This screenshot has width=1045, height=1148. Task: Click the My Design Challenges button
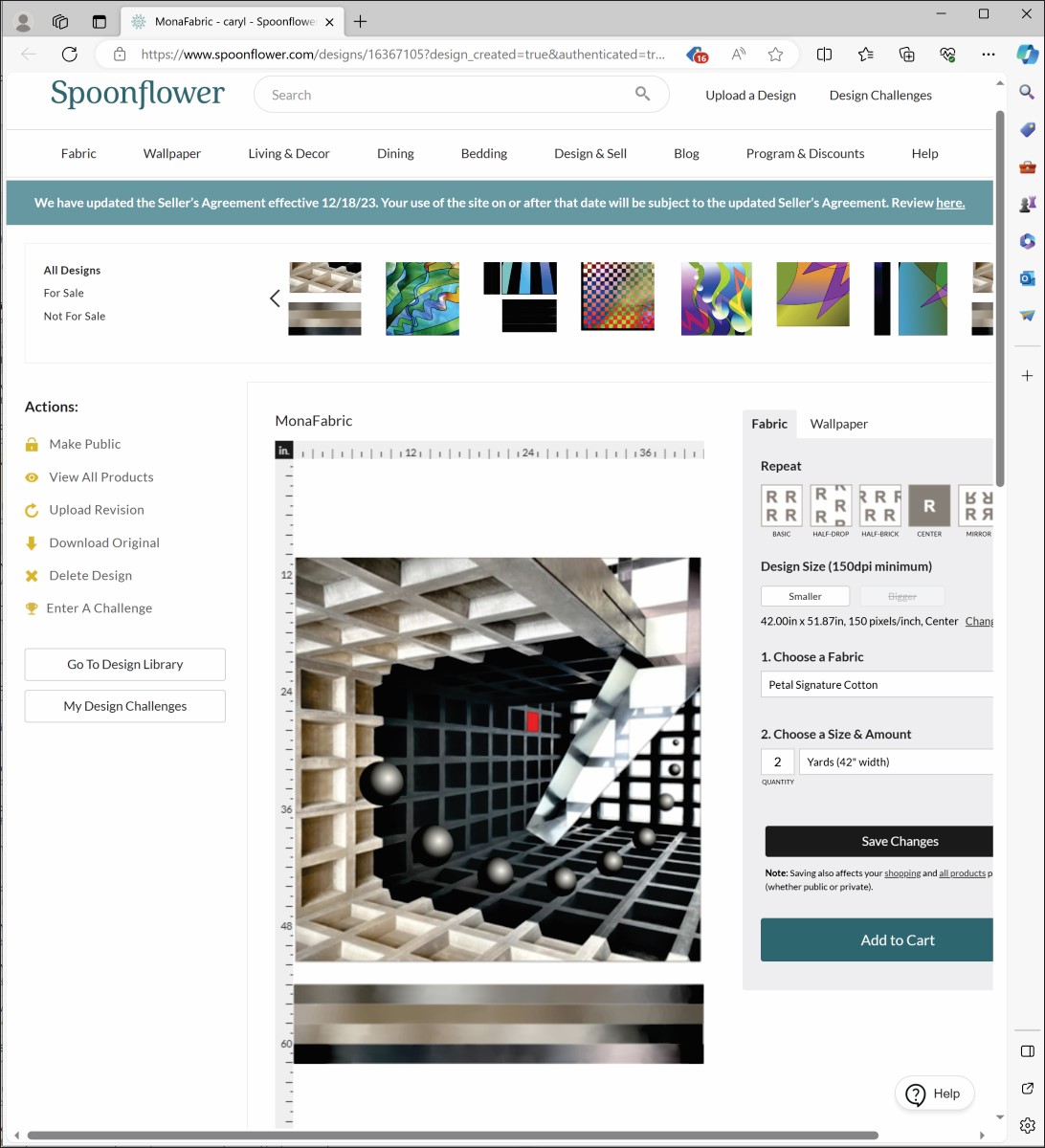coord(125,706)
